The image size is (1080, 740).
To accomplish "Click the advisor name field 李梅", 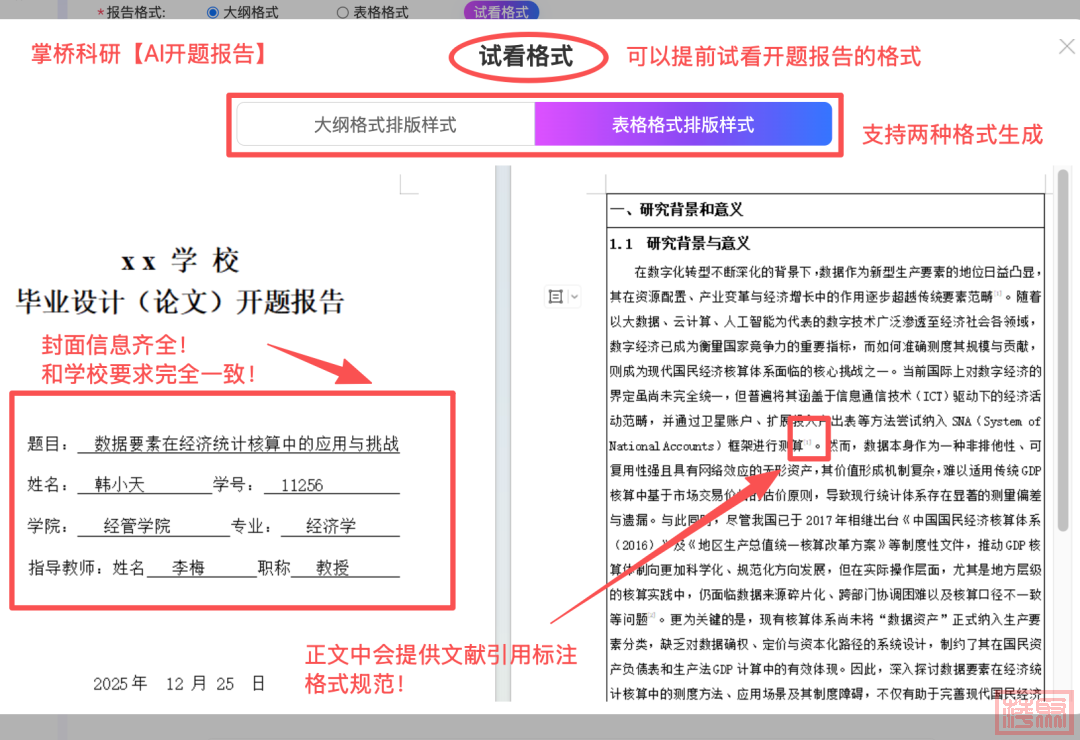I will [188, 568].
